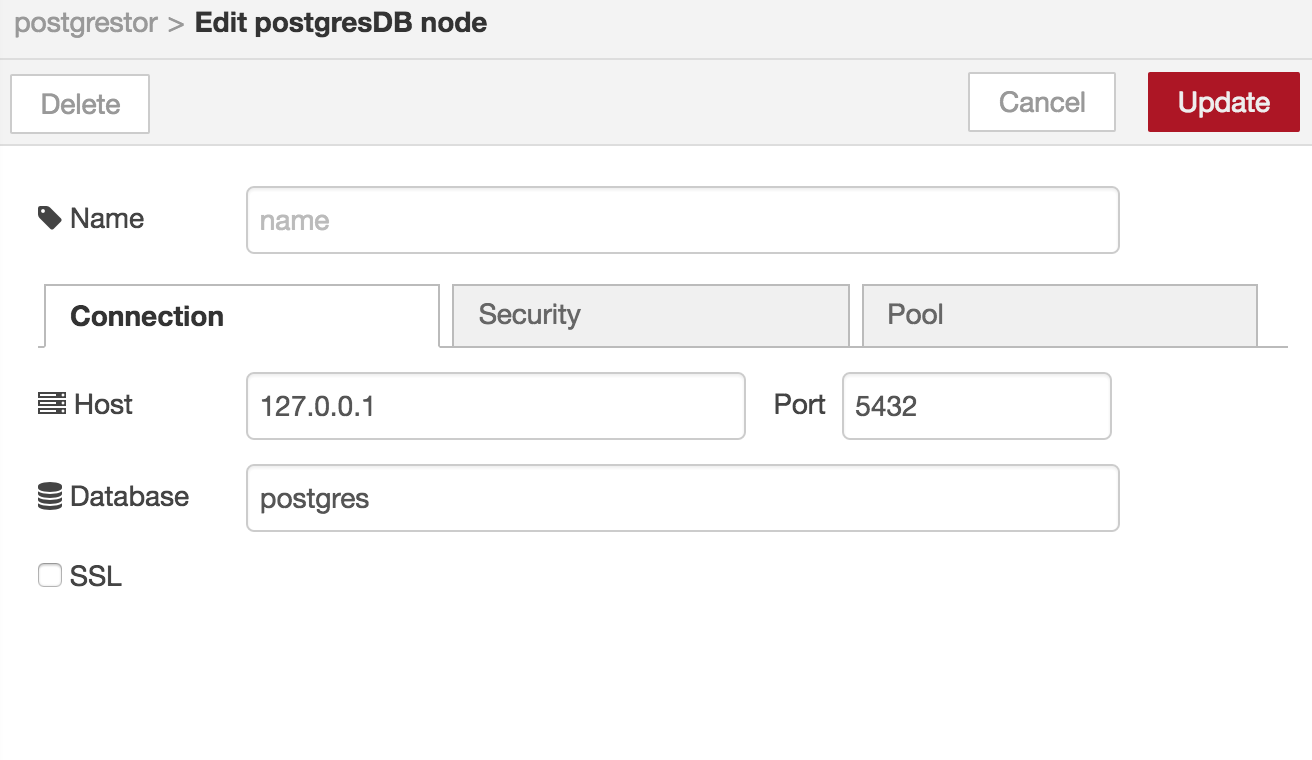1312x760 pixels.
Task: Click the Edit postgresDB node title
Action: [341, 23]
